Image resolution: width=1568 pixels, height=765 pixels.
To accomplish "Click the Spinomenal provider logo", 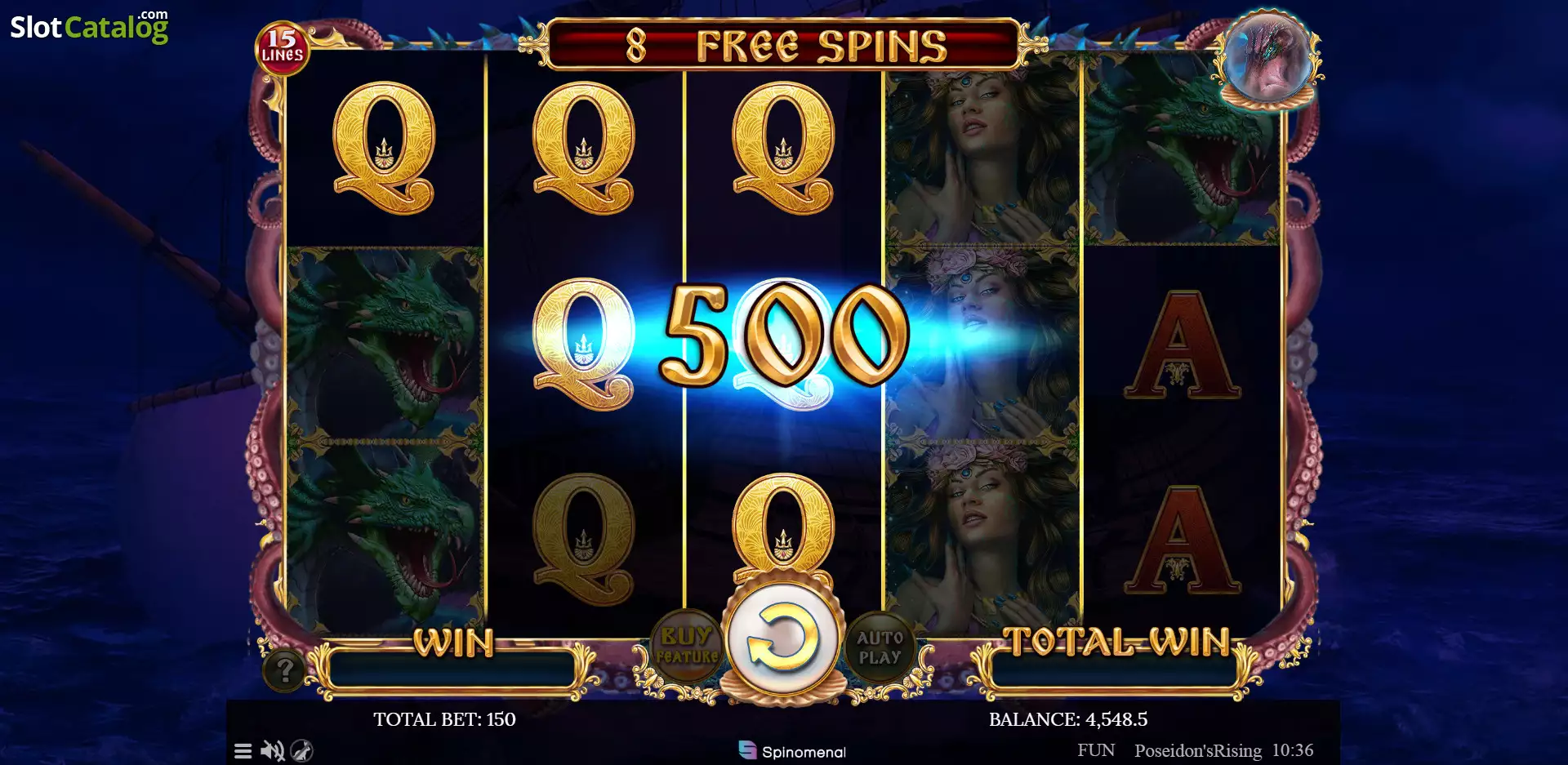I will pyautogui.click(x=792, y=751).
